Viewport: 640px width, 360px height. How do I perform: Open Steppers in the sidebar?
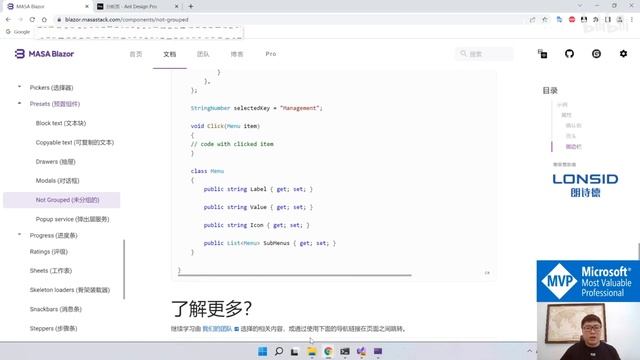pyautogui.click(x=53, y=328)
